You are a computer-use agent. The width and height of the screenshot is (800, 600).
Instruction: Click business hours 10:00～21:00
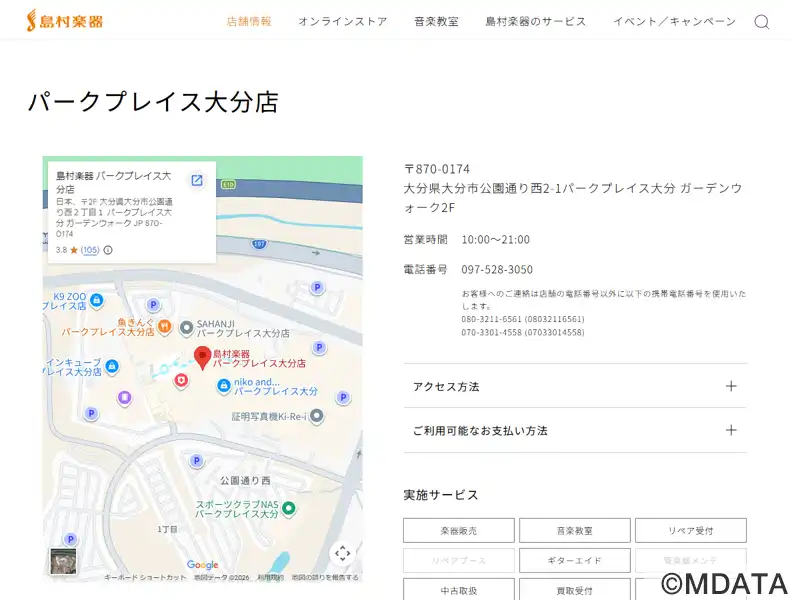[x=495, y=239]
